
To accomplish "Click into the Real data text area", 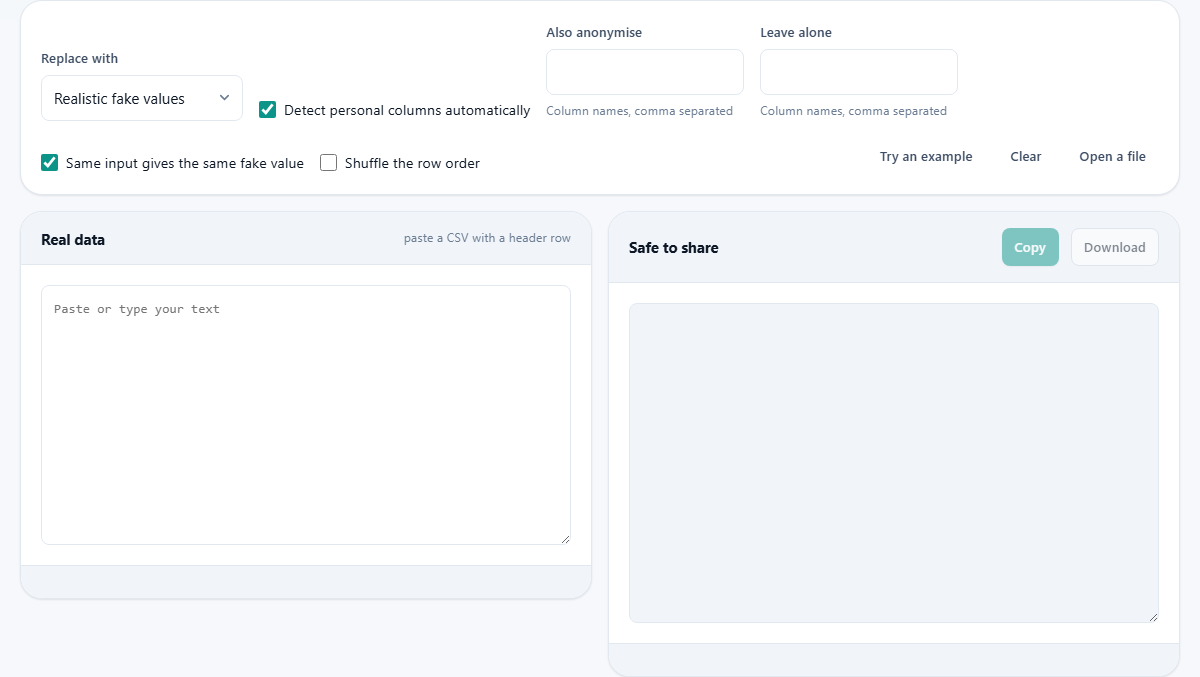I will pos(306,415).
